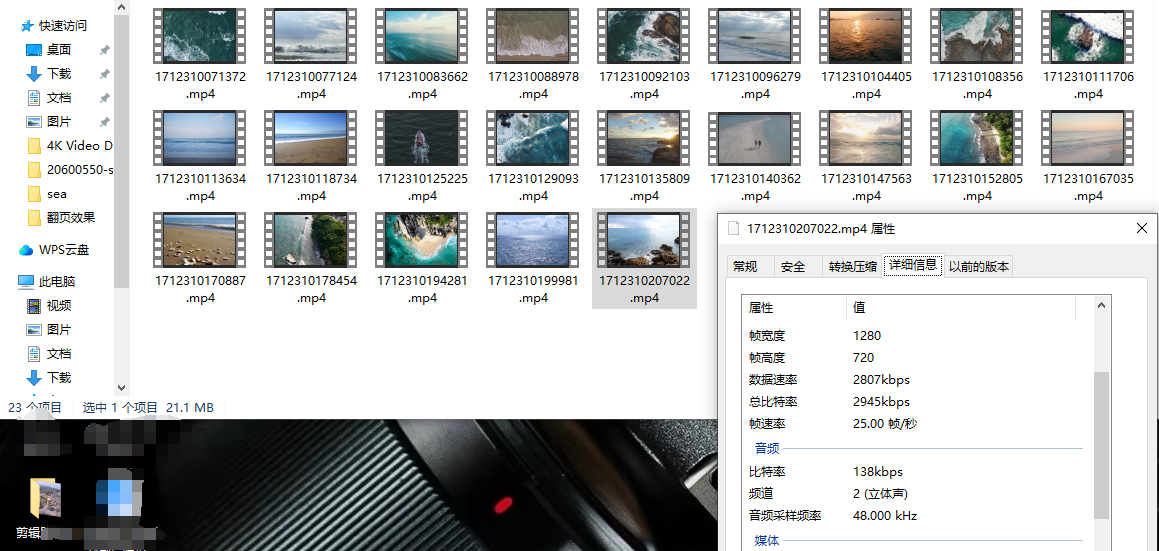Image resolution: width=1159 pixels, height=551 pixels.
Task: Select the 详细信息 tab
Action: (913, 265)
